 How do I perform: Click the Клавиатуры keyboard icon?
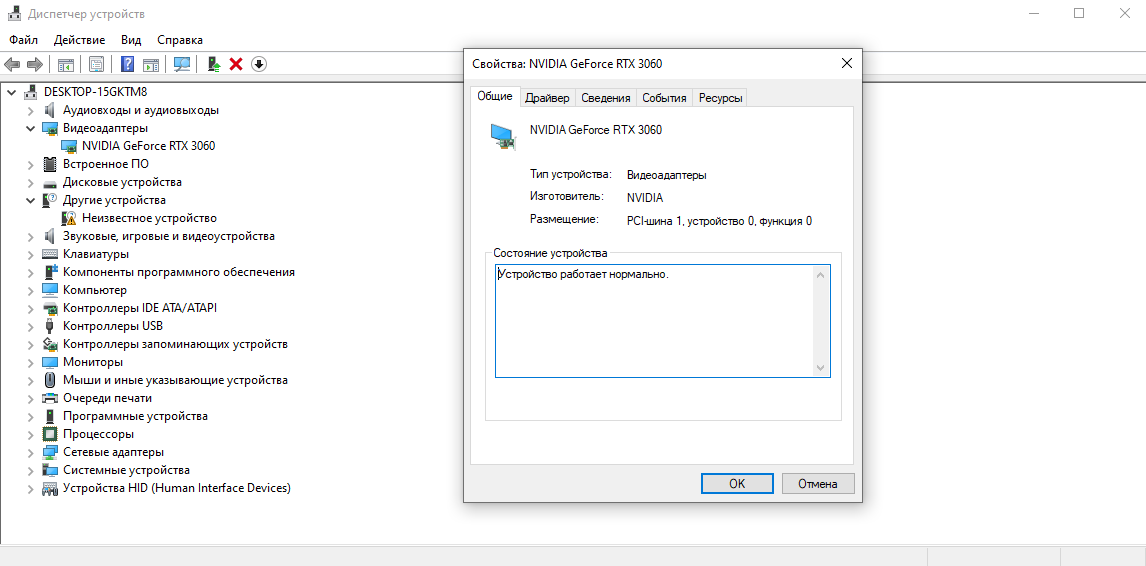50,254
